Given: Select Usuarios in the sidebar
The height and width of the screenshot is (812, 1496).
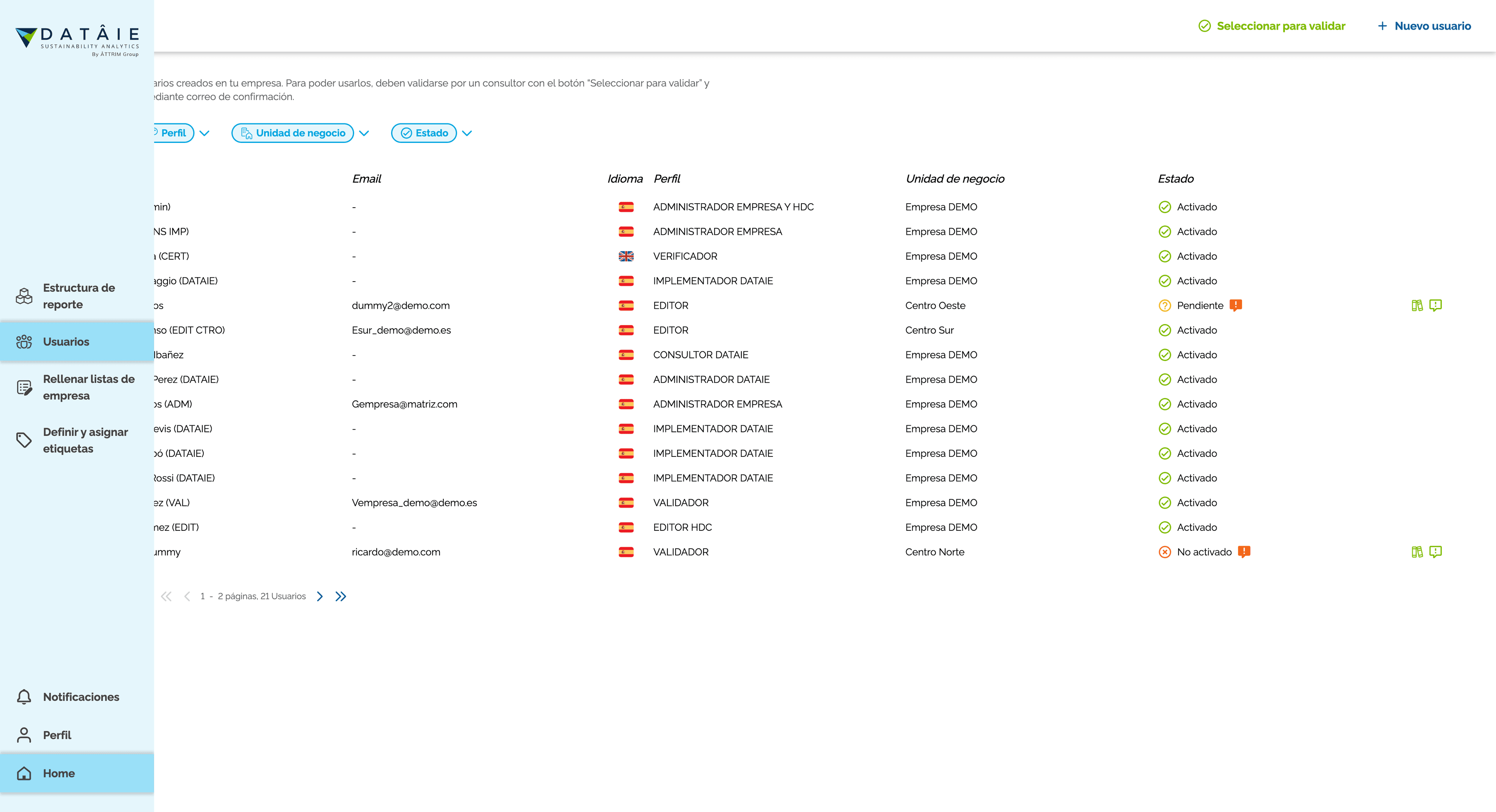Looking at the screenshot, I should pos(77,341).
